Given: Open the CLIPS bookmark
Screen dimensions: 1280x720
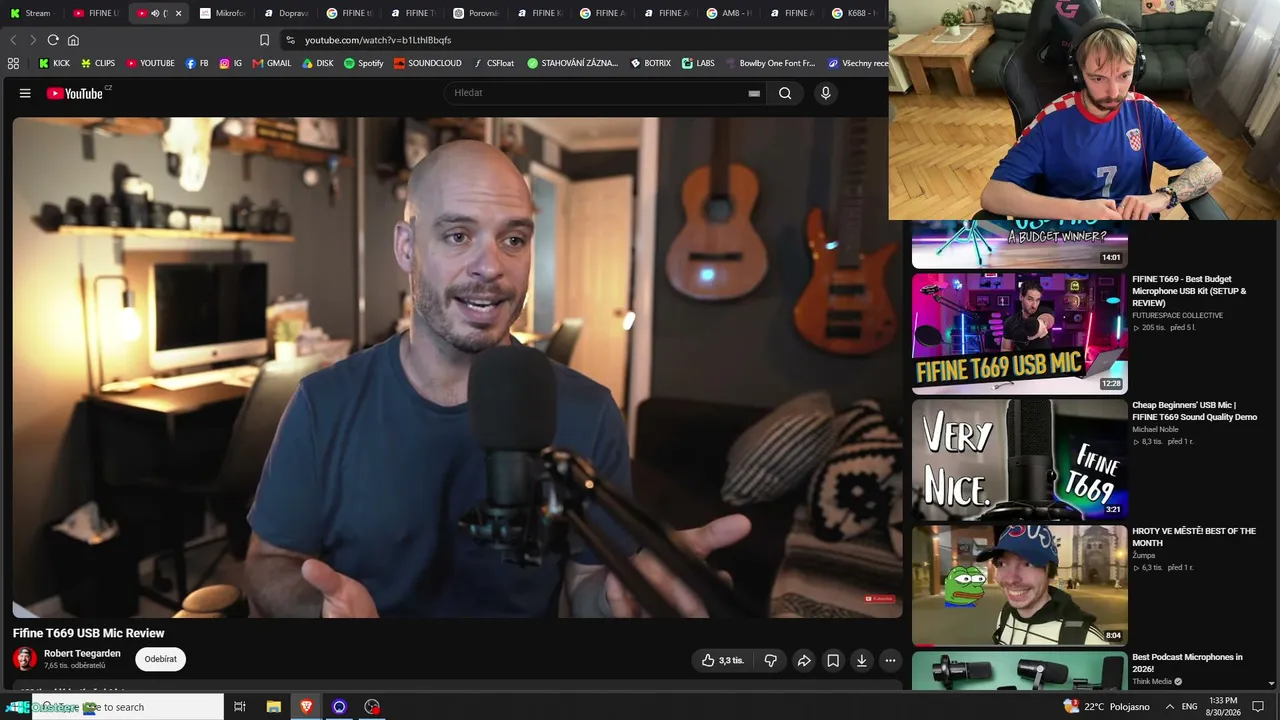Looking at the screenshot, I should [98, 63].
